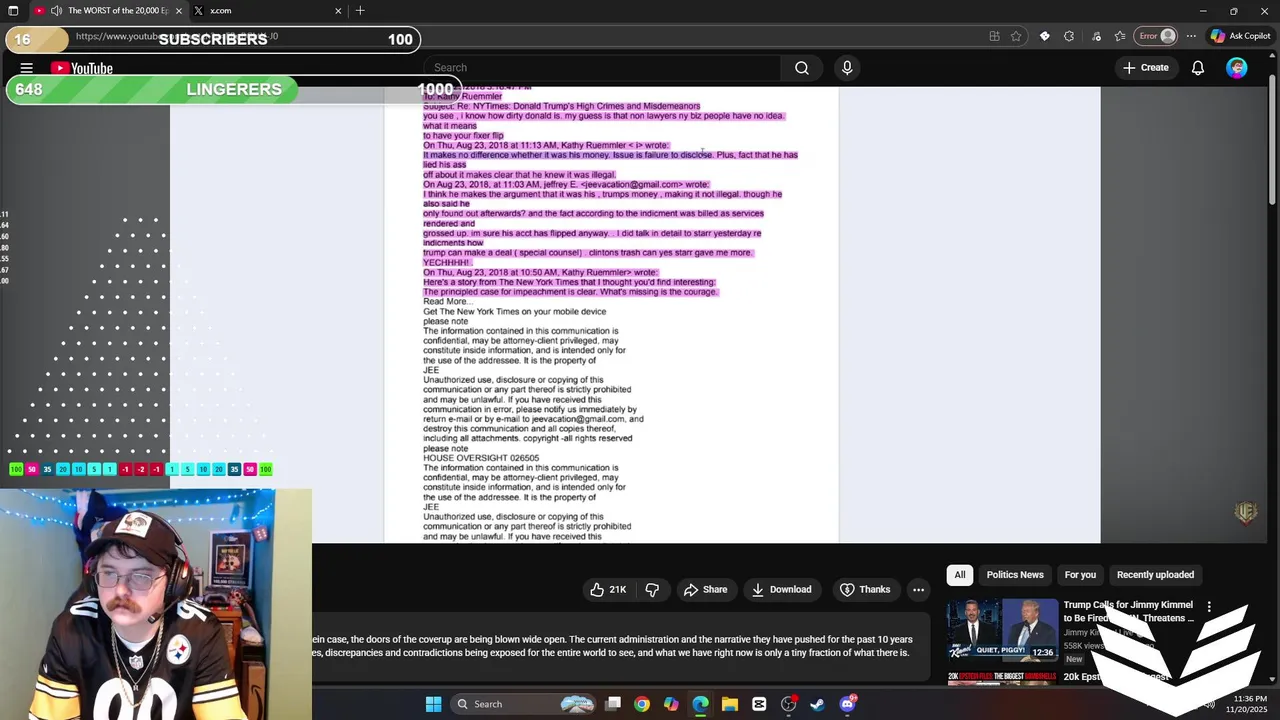This screenshot has width=1280, height=720.
Task: Open CapCut from the taskbar
Action: (759, 704)
